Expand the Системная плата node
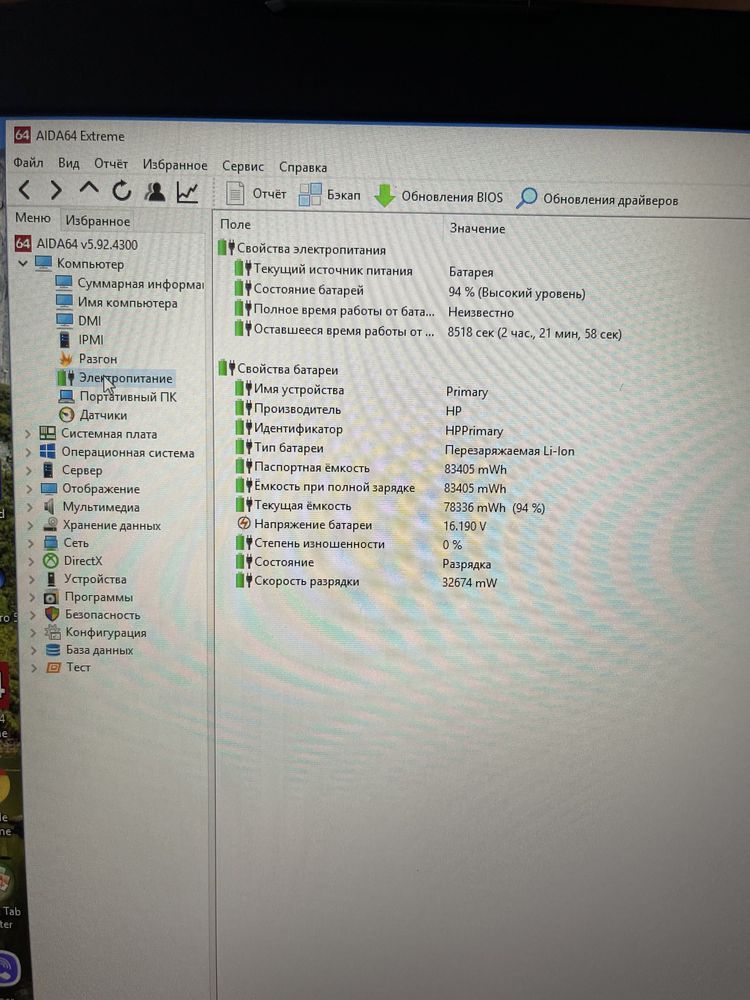Viewport: 750px width, 1000px height. [27, 434]
